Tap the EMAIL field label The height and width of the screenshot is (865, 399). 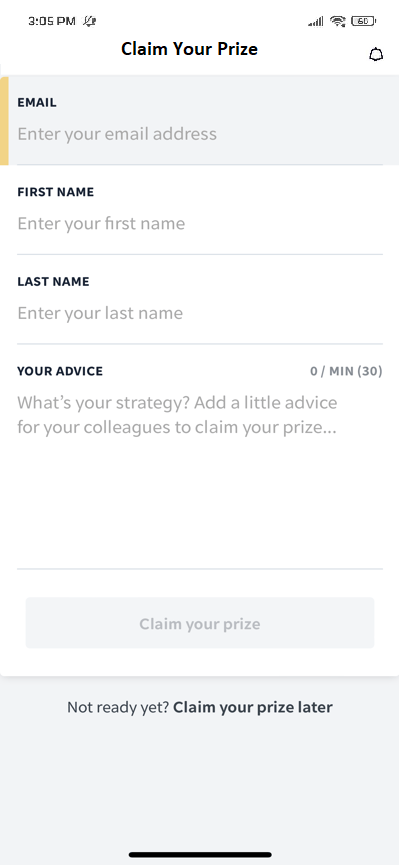click(37, 103)
